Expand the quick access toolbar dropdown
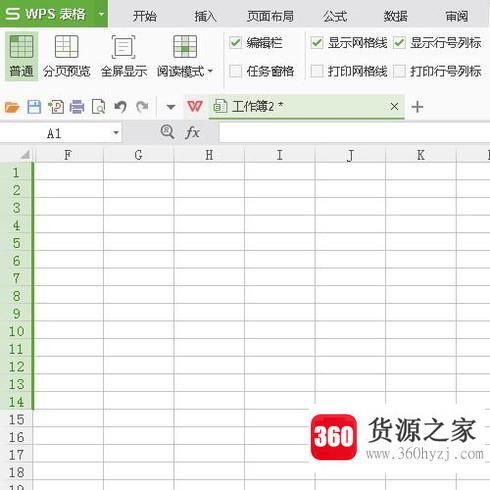490x490 pixels. (171, 107)
